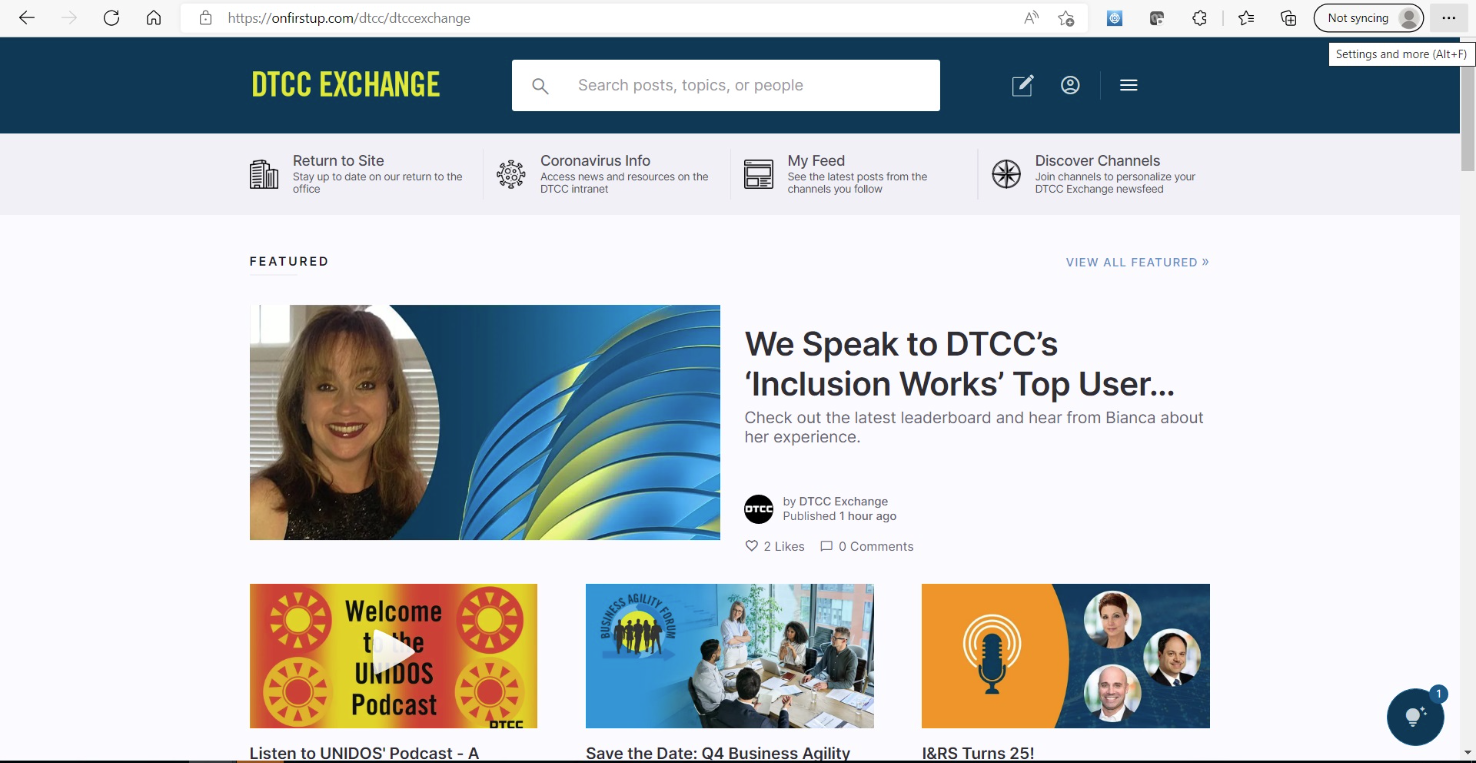Screen dimensions: 1476x763
Task: Reload the page with refresh icon
Action: click(111, 18)
